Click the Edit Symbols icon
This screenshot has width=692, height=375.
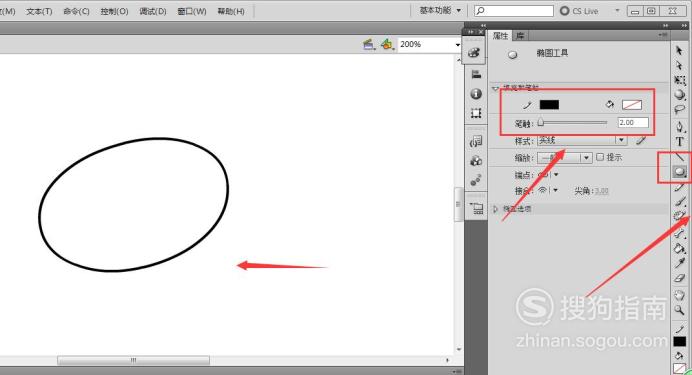click(x=387, y=44)
